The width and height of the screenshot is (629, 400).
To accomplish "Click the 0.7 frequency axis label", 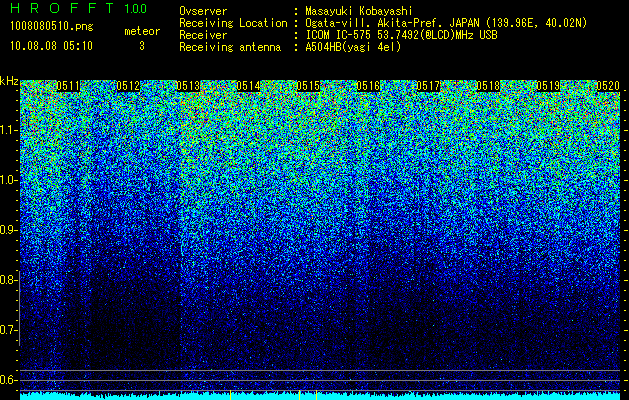I will pos(8,330).
